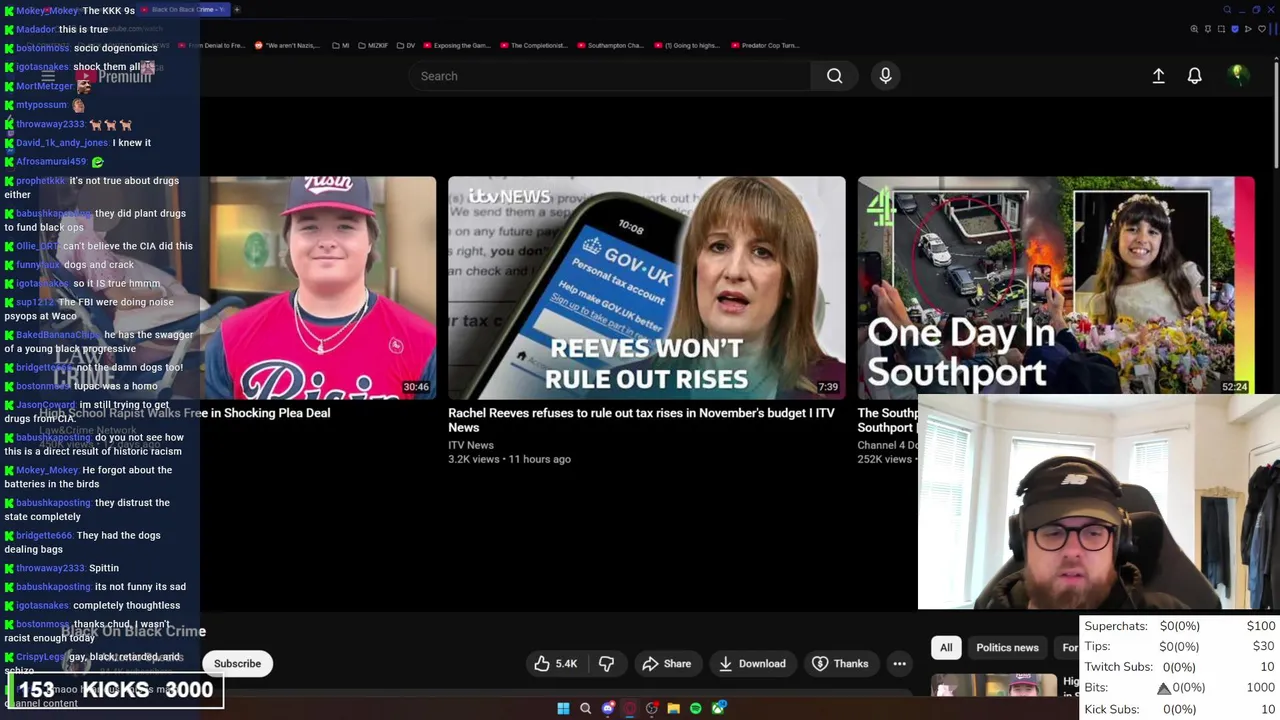Select the All filter chip
Image resolution: width=1280 pixels, height=720 pixels.
(x=946, y=647)
